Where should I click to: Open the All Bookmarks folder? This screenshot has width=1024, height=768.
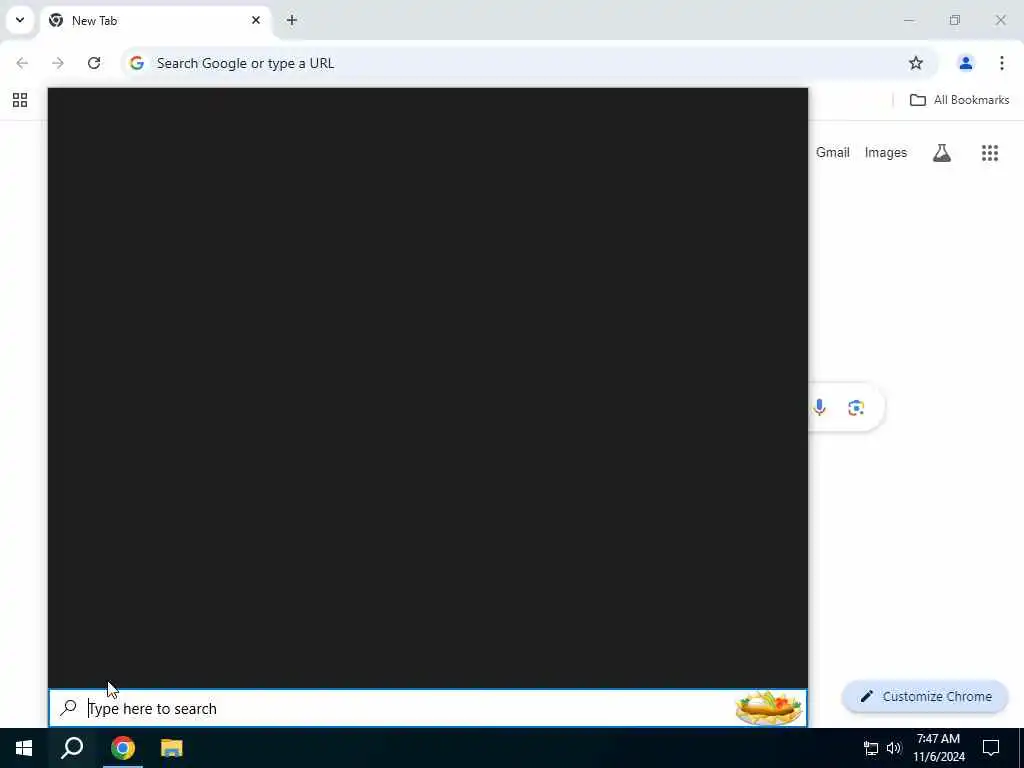959,100
